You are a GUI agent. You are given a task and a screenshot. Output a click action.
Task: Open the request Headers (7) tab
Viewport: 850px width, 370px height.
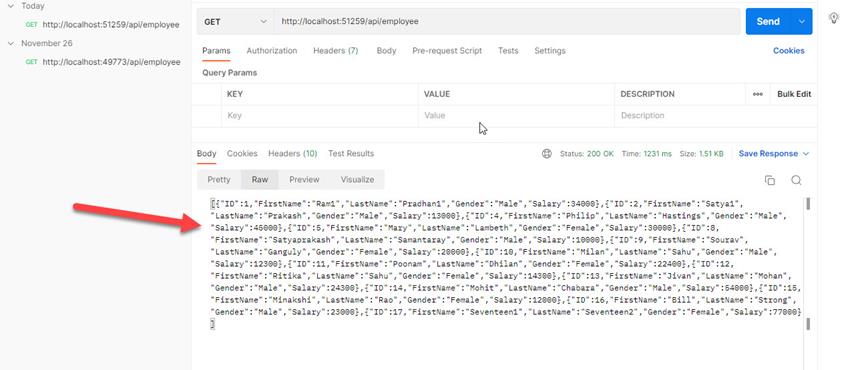pyautogui.click(x=336, y=50)
